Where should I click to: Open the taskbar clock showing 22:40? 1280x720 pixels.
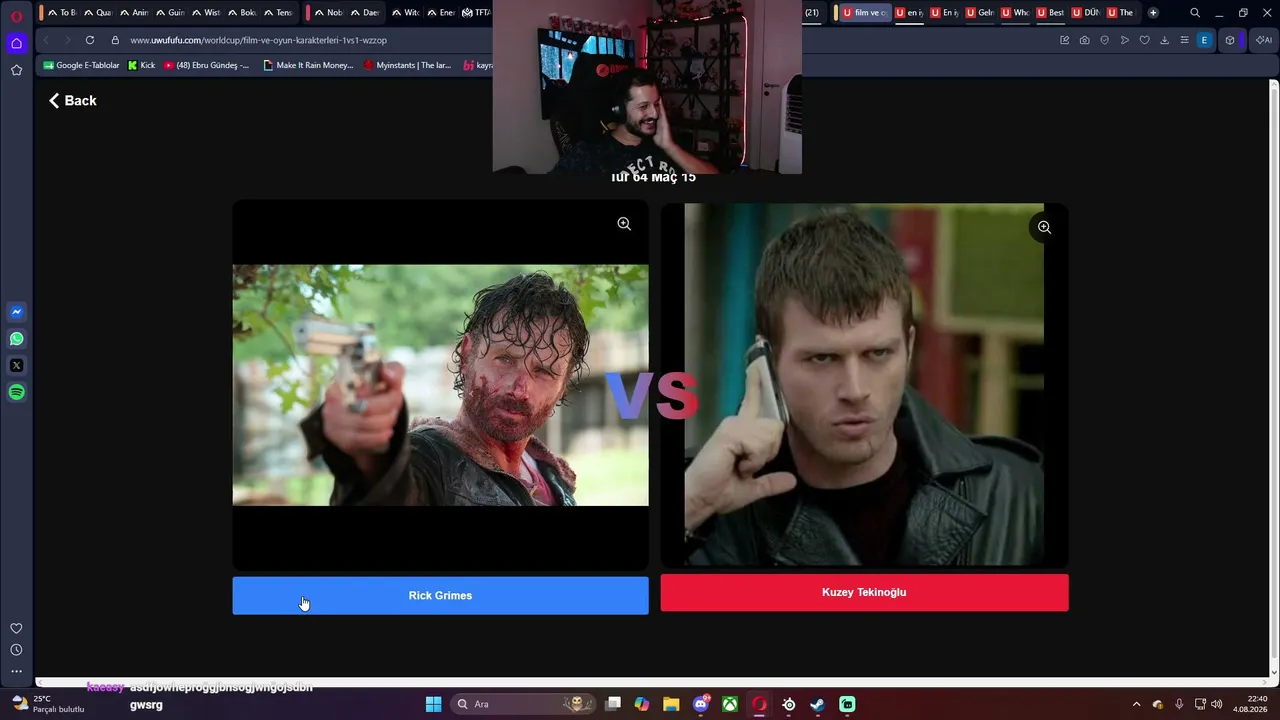(x=1251, y=704)
